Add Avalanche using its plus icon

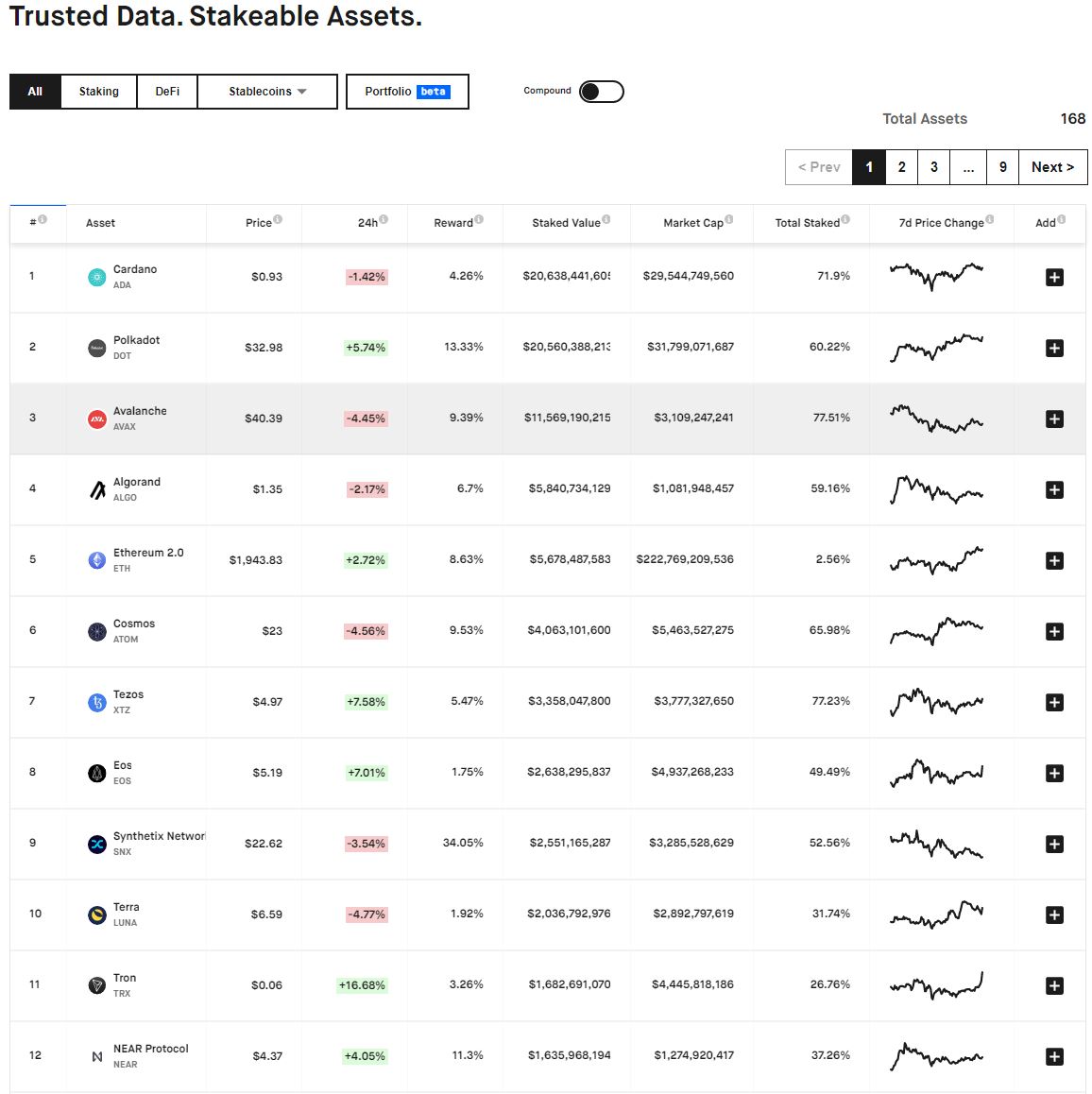point(1053,419)
